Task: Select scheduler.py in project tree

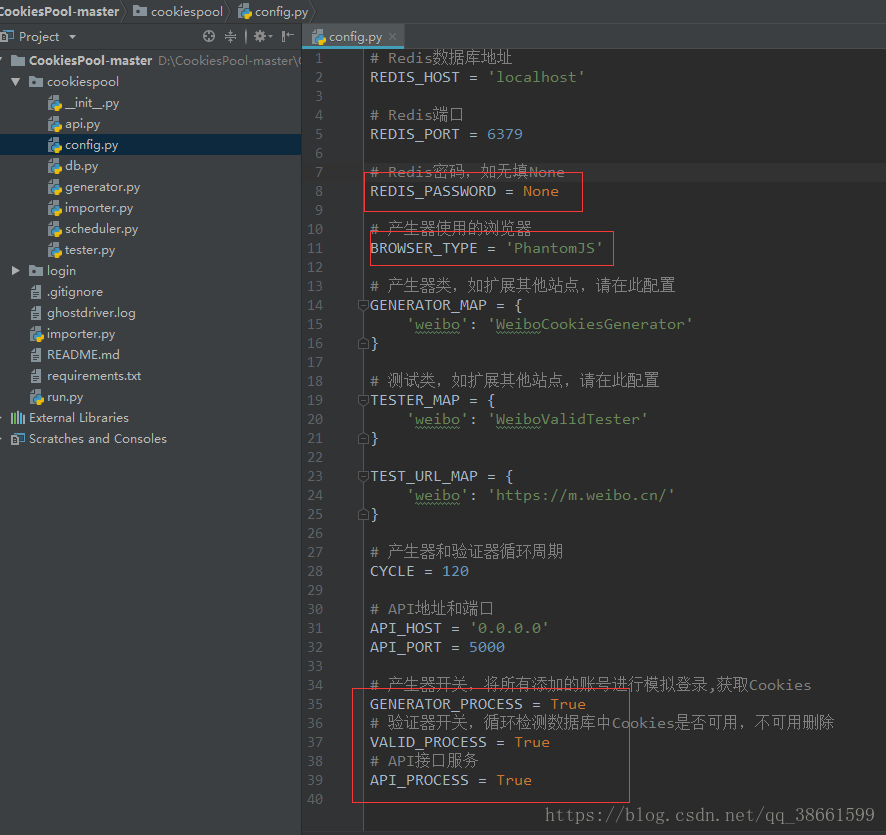Action: pyautogui.click(x=101, y=228)
